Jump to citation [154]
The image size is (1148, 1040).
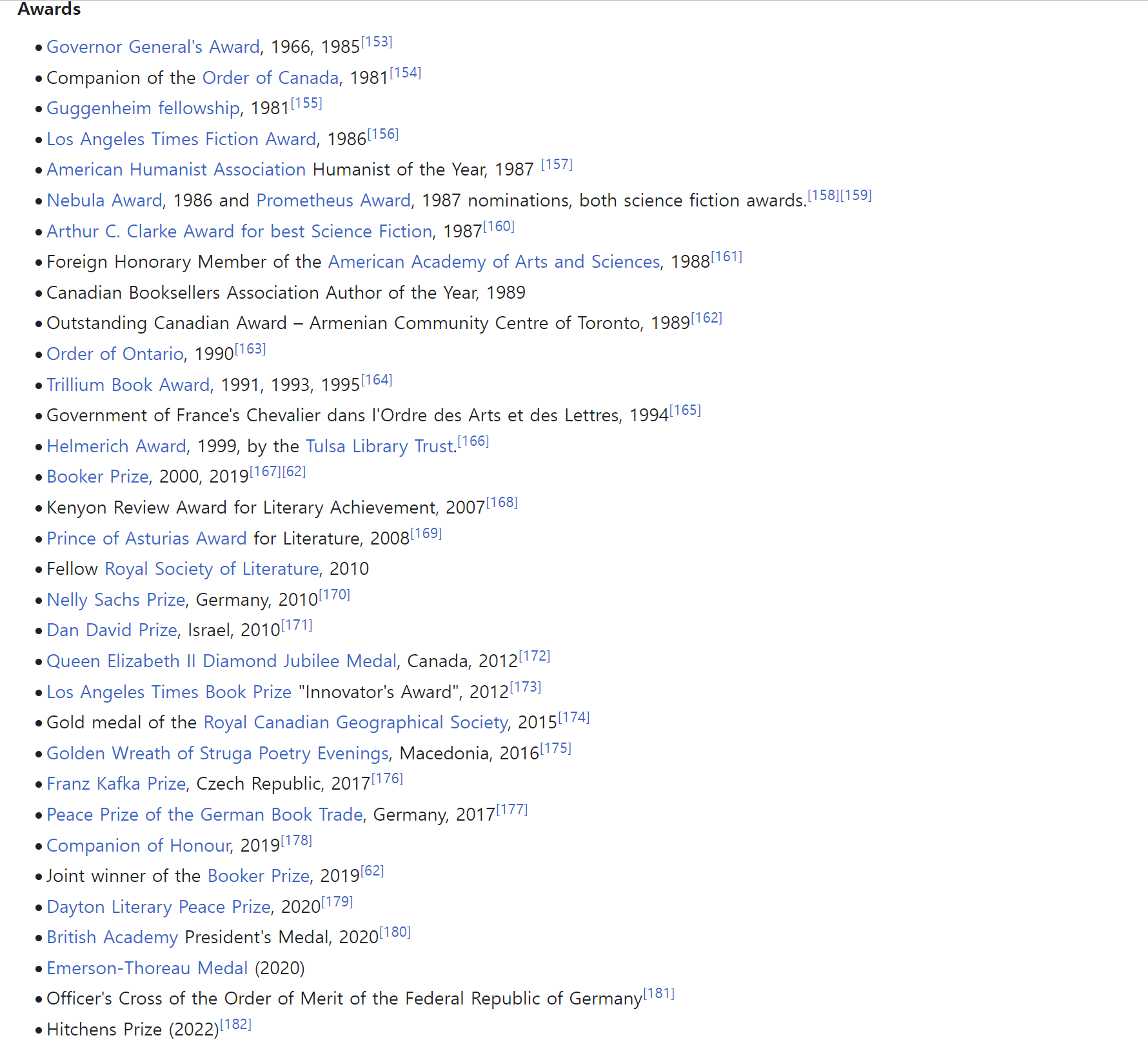coord(406,73)
